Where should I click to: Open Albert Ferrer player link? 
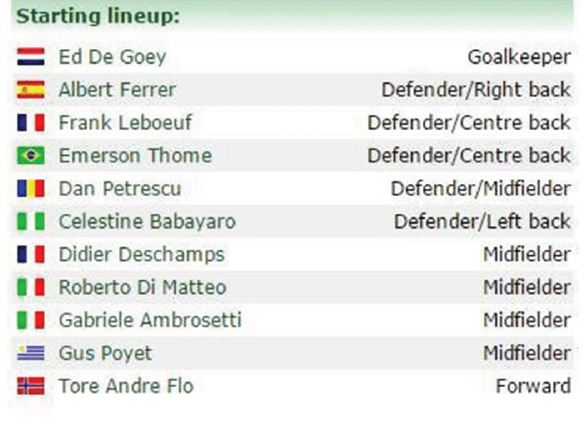117,90
